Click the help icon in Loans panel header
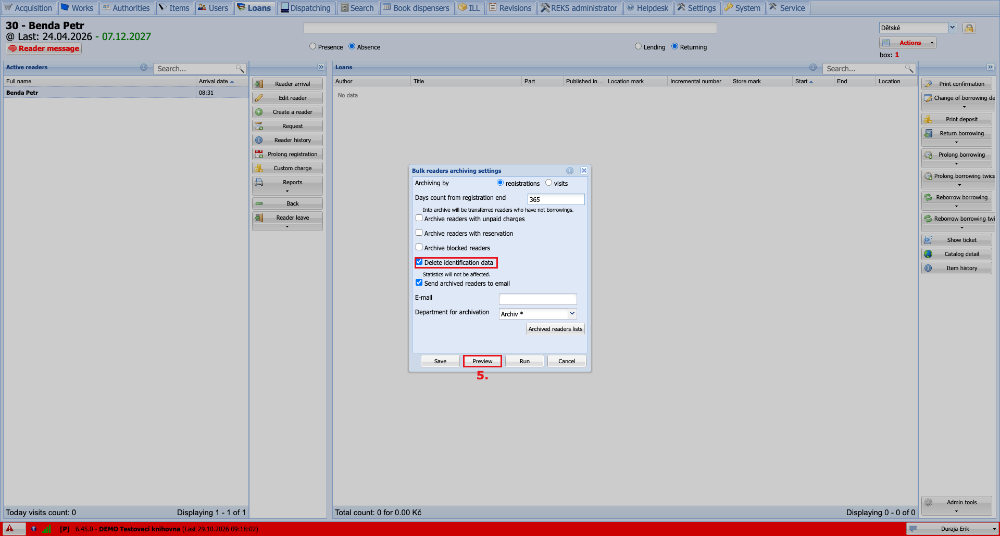The width and height of the screenshot is (1000, 536). (813, 67)
